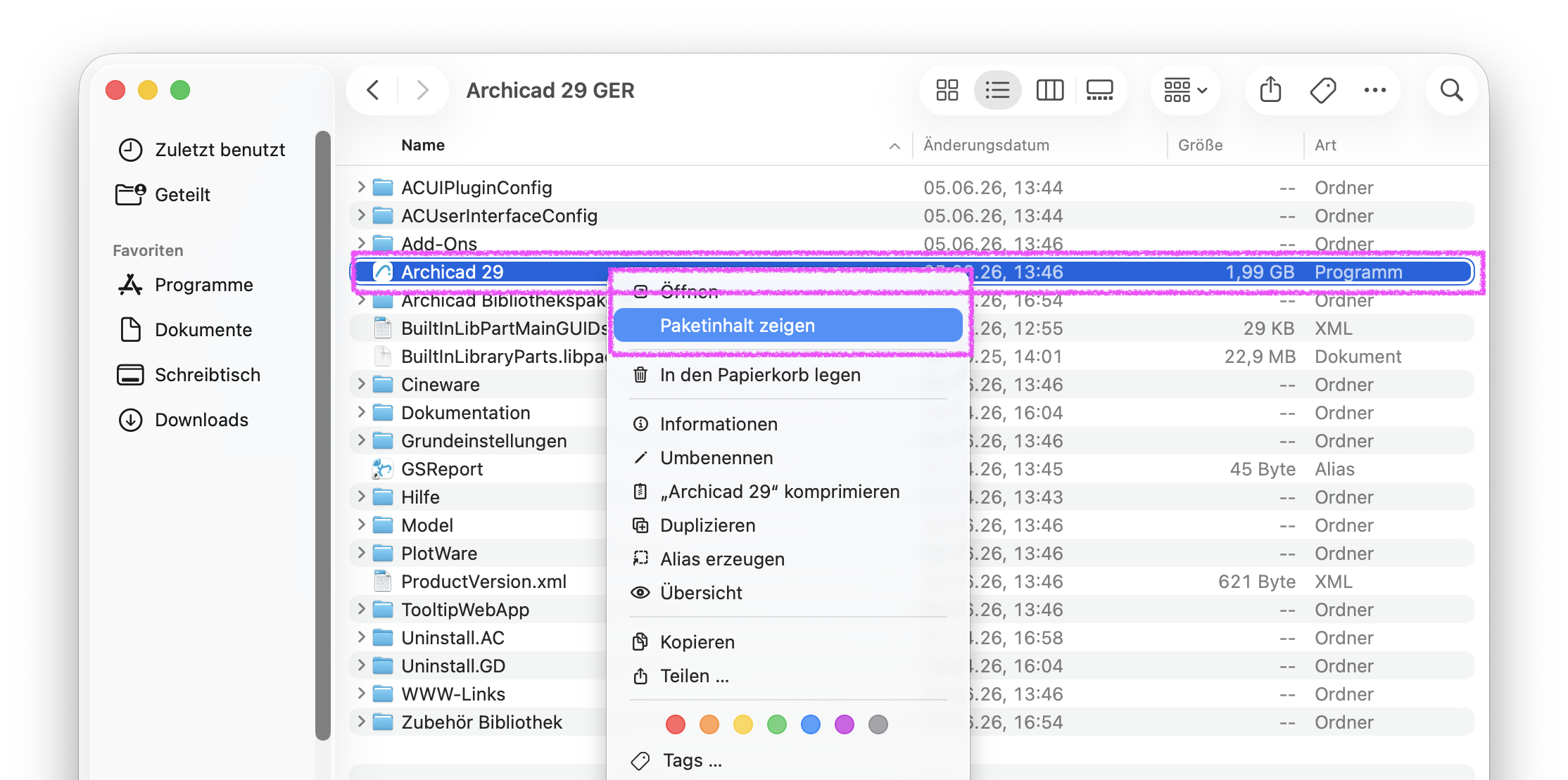Select the GSReport alias file
Screen dimensions: 1568x780
coord(442,468)
